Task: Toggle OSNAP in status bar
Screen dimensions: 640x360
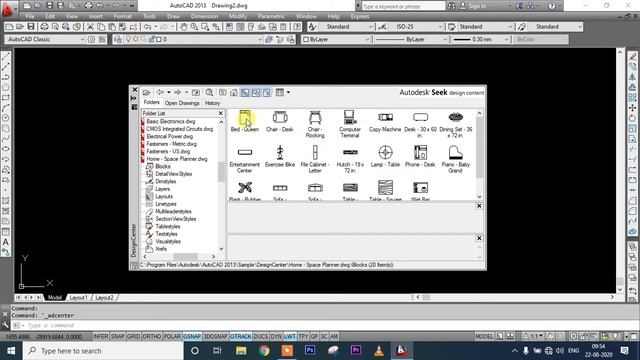Action: (x=192, y=336)
